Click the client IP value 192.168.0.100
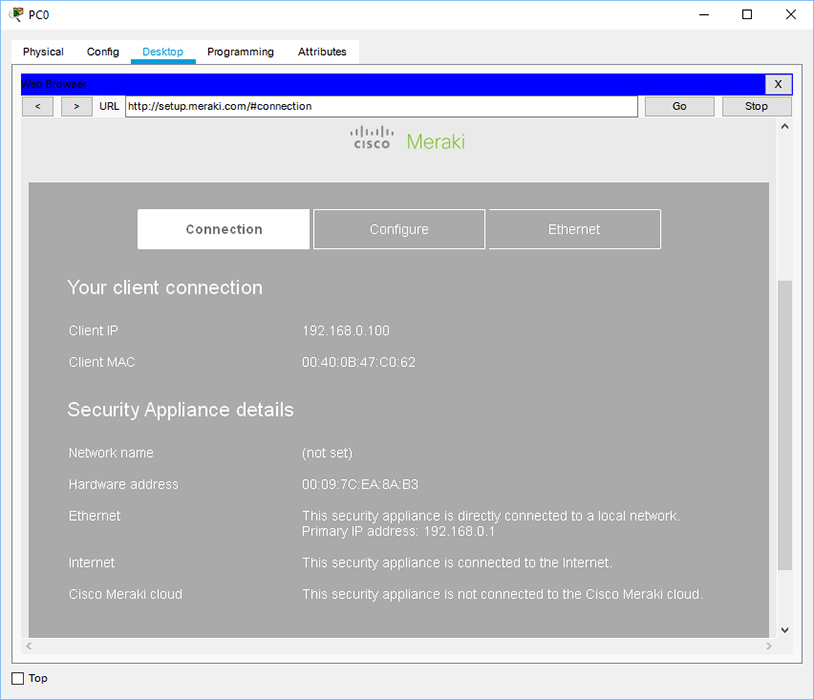The width and height of the screenshot is (814, 700). (x=346, y=331)
